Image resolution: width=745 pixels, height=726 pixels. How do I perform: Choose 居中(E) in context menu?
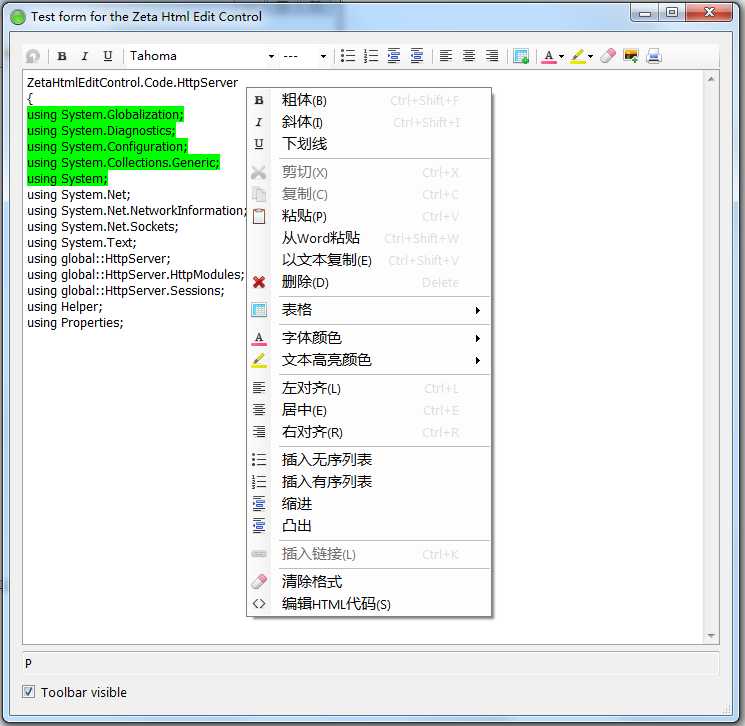coord(370,410)
